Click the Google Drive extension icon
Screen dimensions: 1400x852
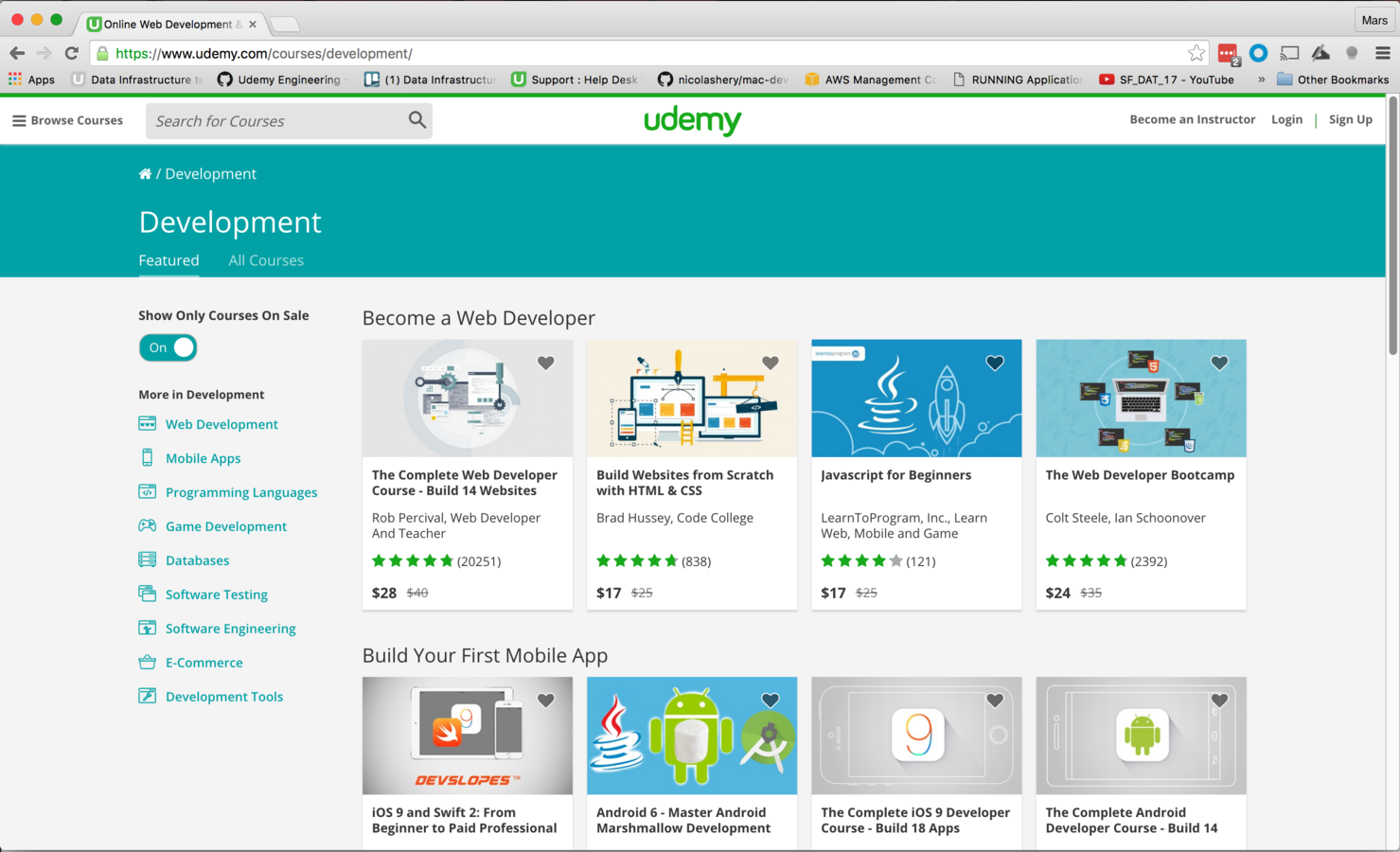point(1320,53)
